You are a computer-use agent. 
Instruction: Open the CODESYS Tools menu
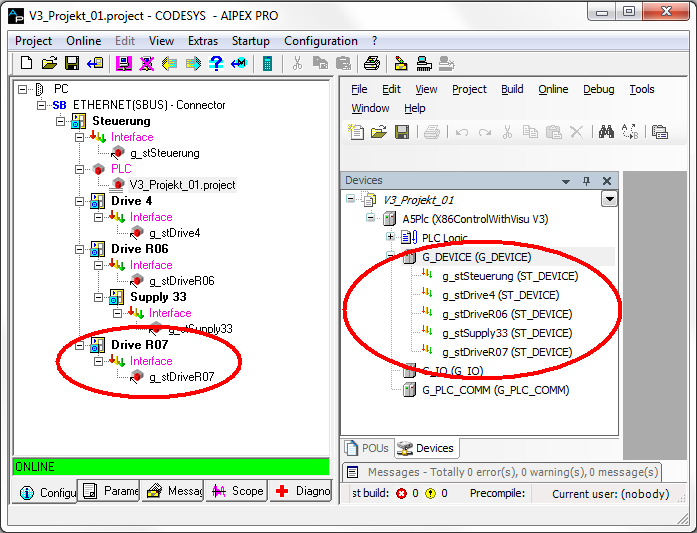(x=642, y=89)
